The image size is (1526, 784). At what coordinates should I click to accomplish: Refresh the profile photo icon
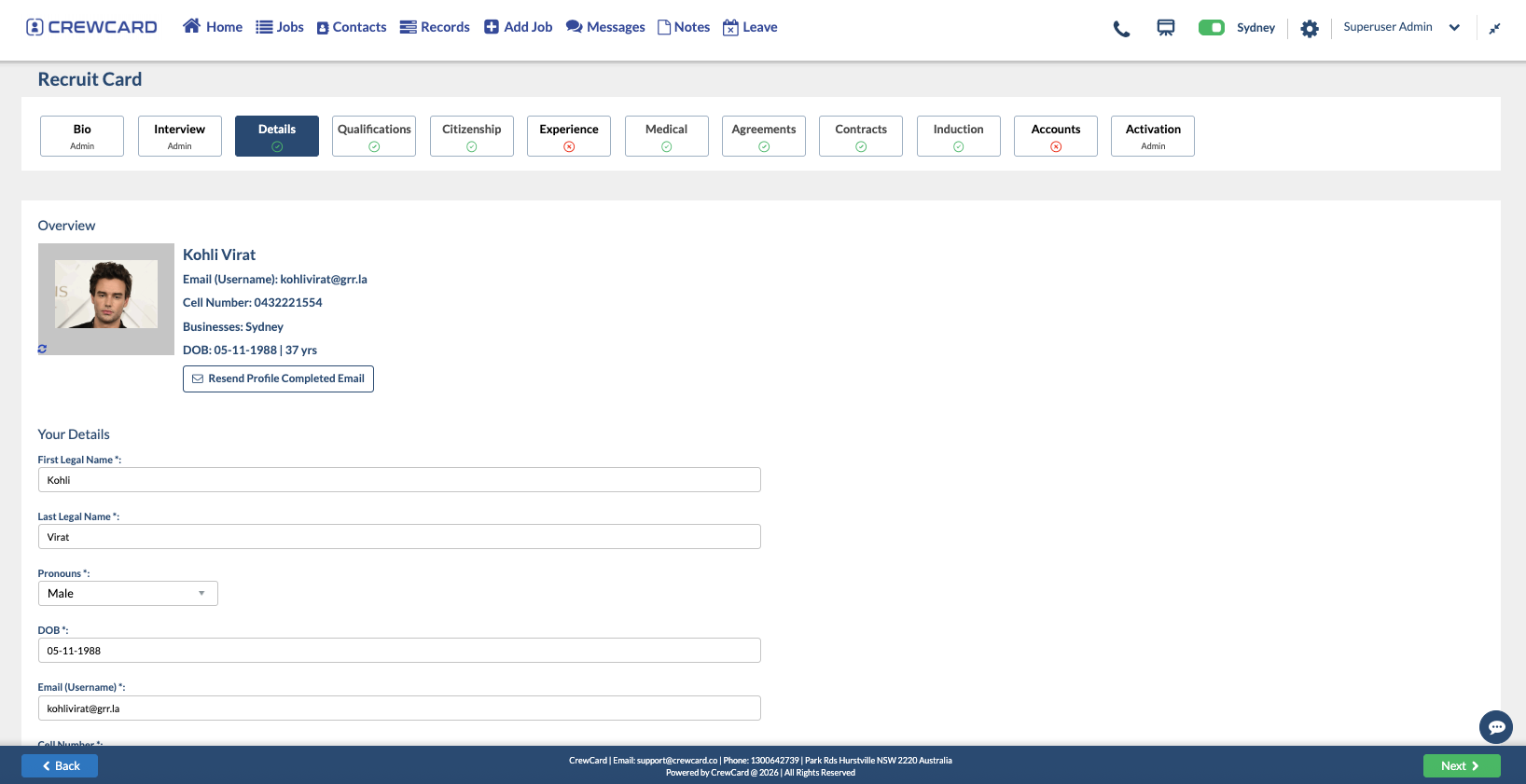point(42,349)
